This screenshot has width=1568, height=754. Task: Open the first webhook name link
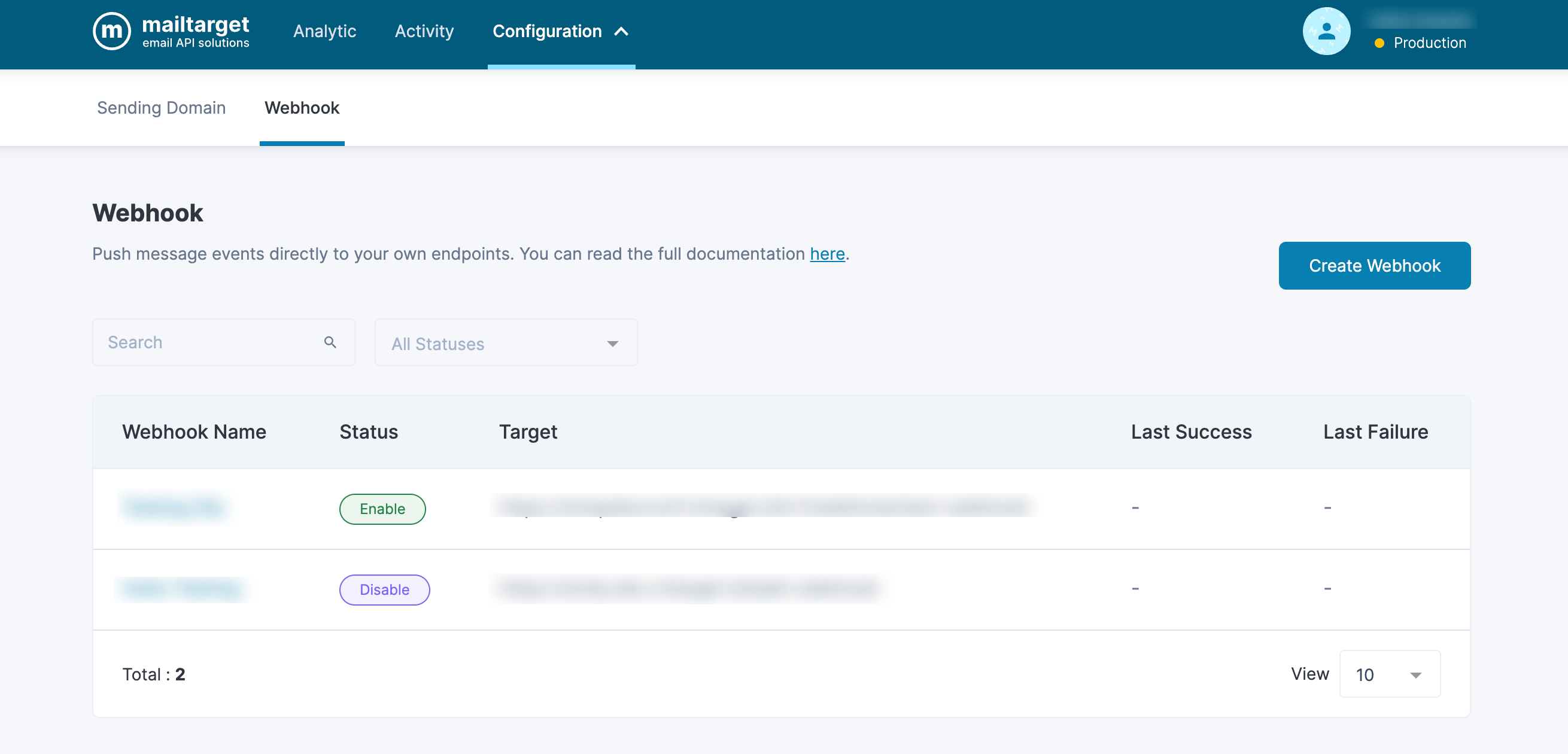[x=174, y=506]
